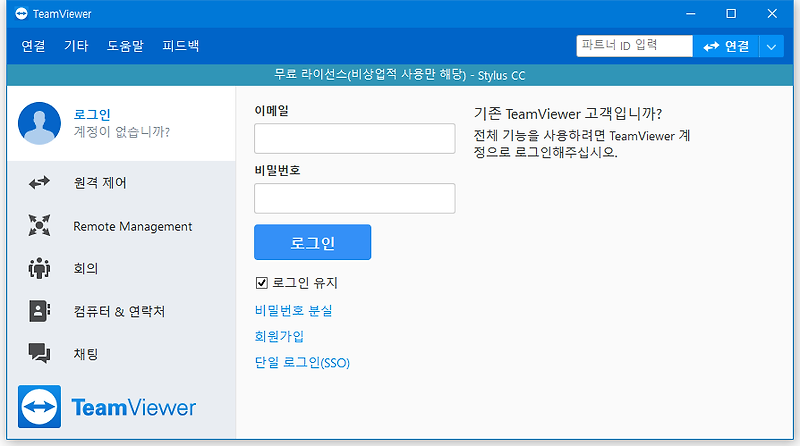Click the TeamViewer logo at the bottom of the sidebar
Image resolution: width=800 pixels, height=446 pixels.
(107, 407)
